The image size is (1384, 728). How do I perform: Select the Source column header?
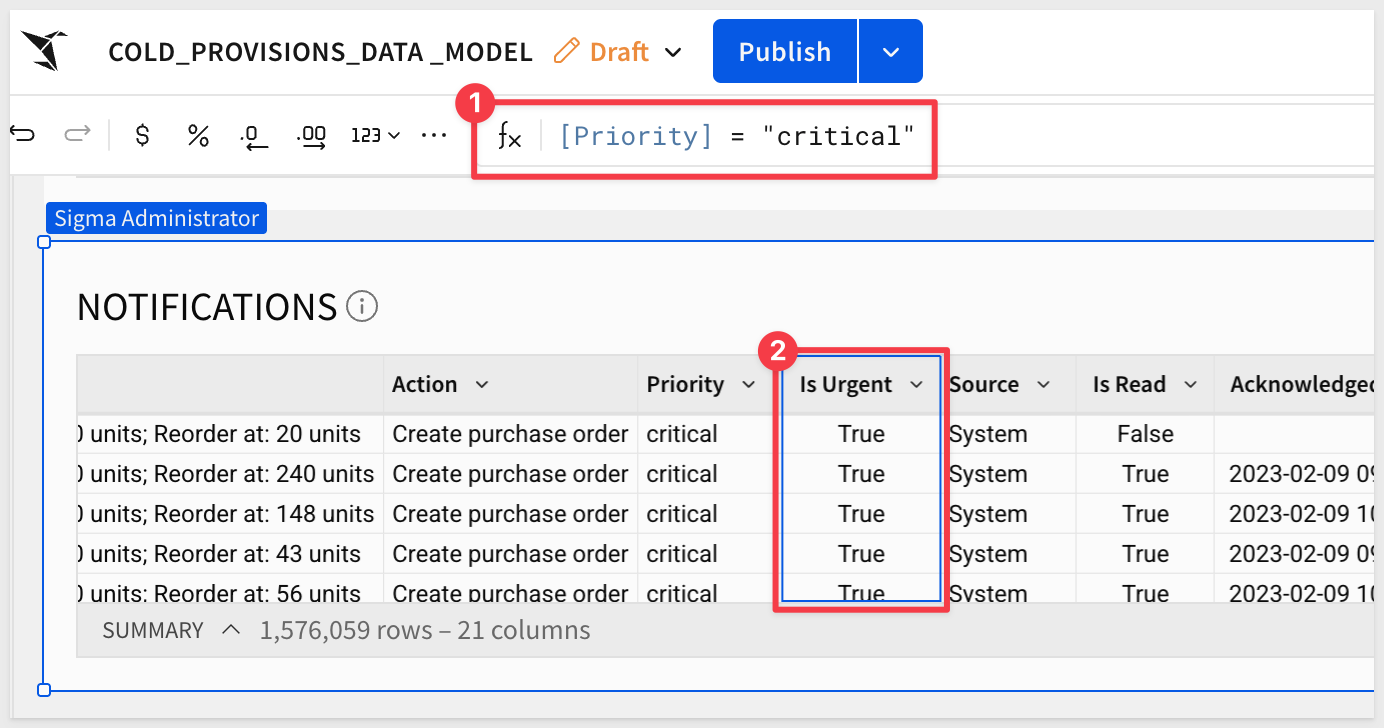[984, 385]
